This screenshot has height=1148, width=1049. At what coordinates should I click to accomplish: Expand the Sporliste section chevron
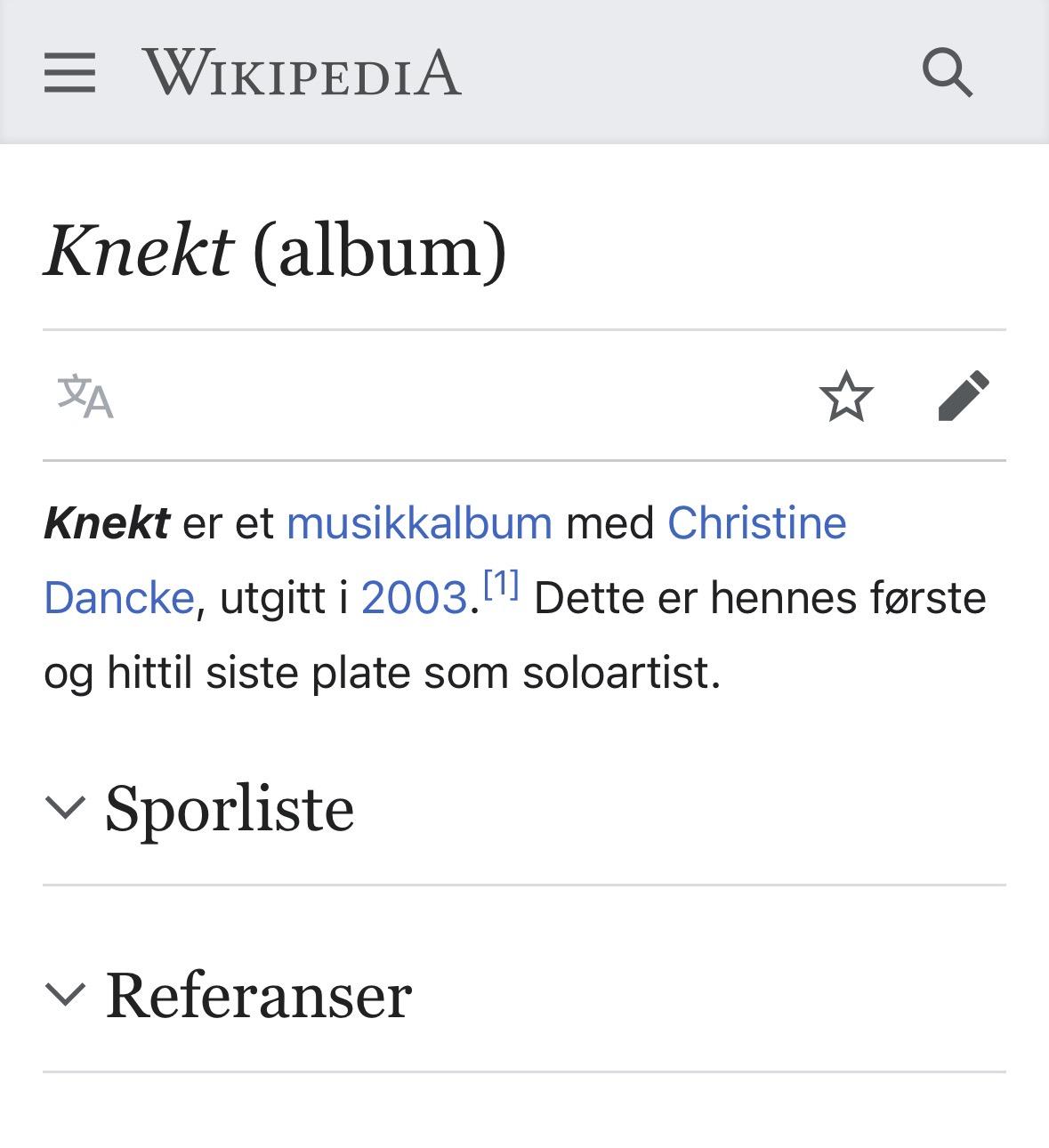[65, 808]
